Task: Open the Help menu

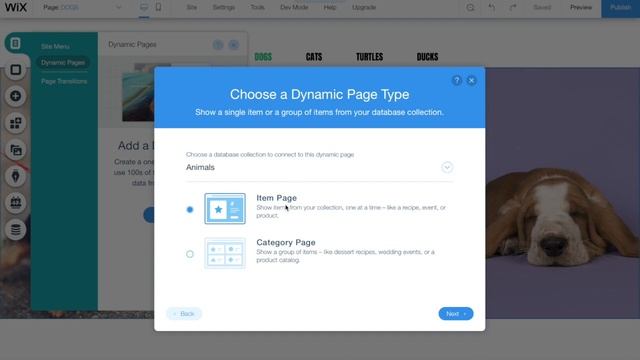Action: pos(330,7)
